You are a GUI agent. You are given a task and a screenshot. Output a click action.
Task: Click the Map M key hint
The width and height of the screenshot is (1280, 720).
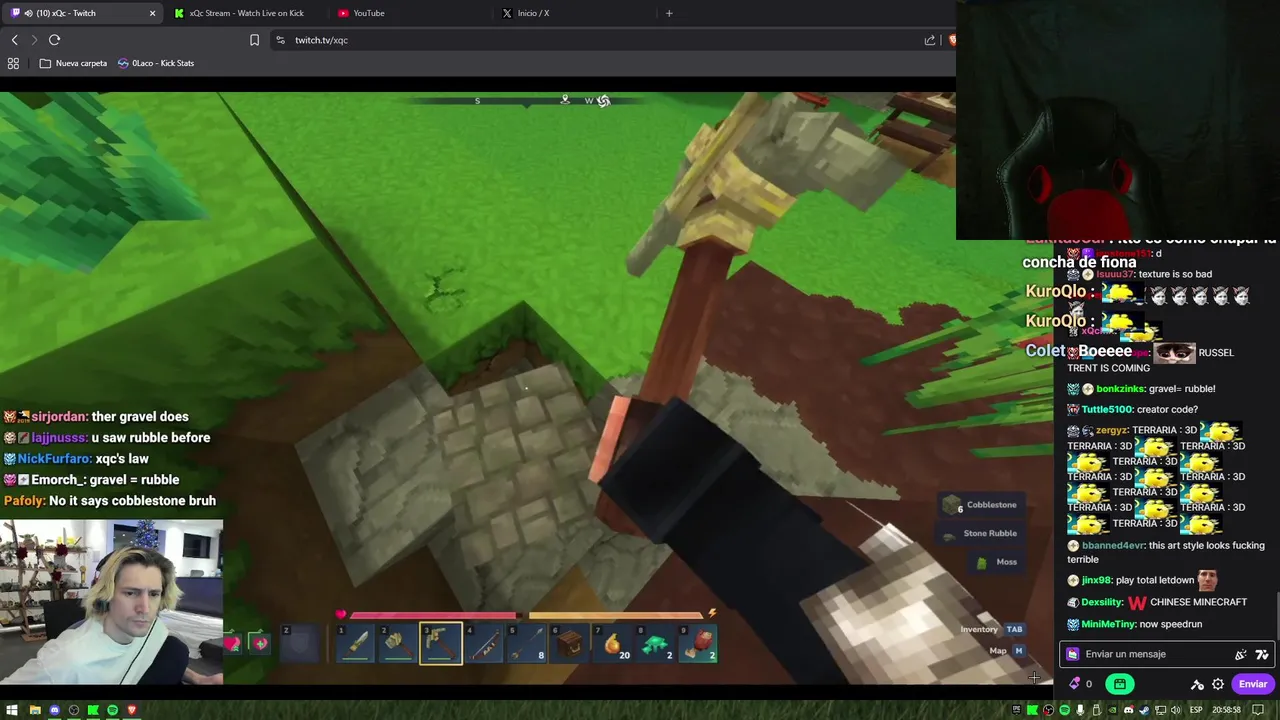coord(1007,650)
